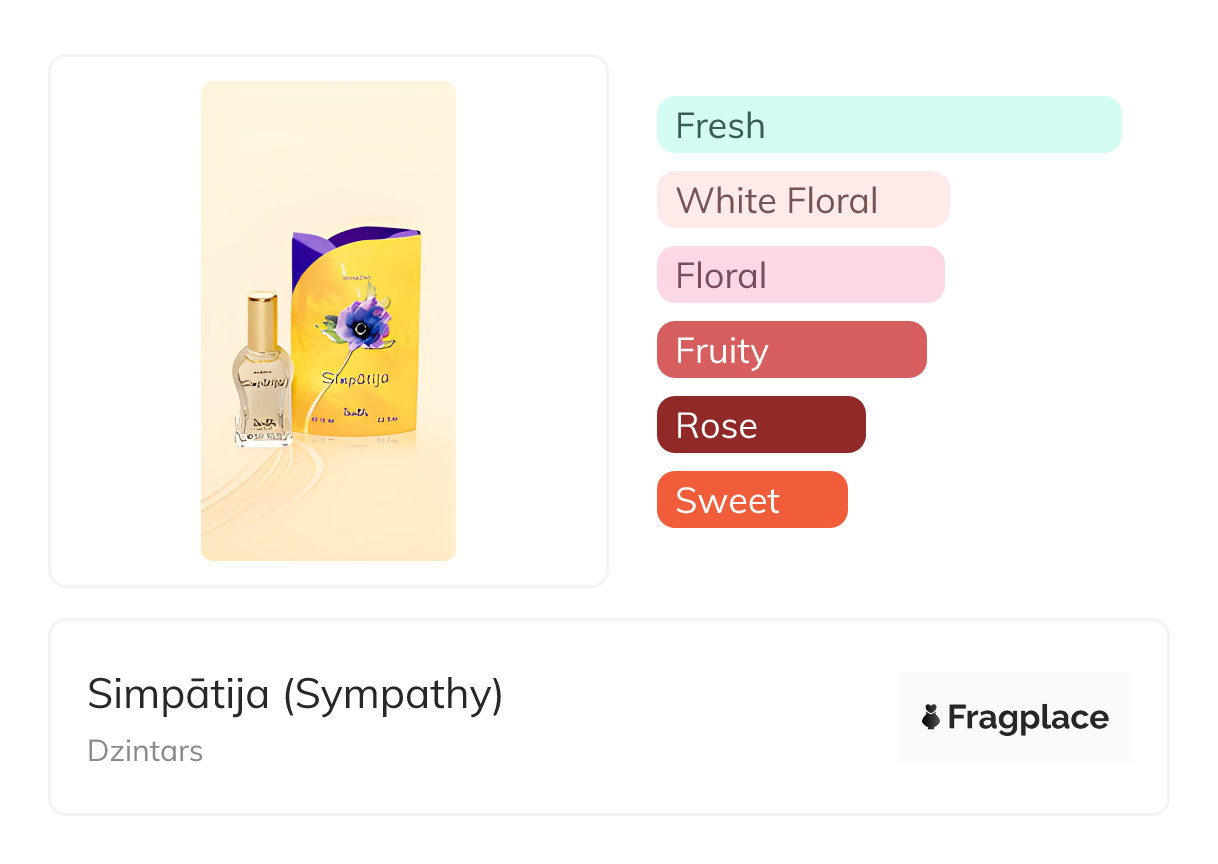Click the pink Floral accord bar
The height and width of the screenshot is (864, 1218).
(800, 275)
